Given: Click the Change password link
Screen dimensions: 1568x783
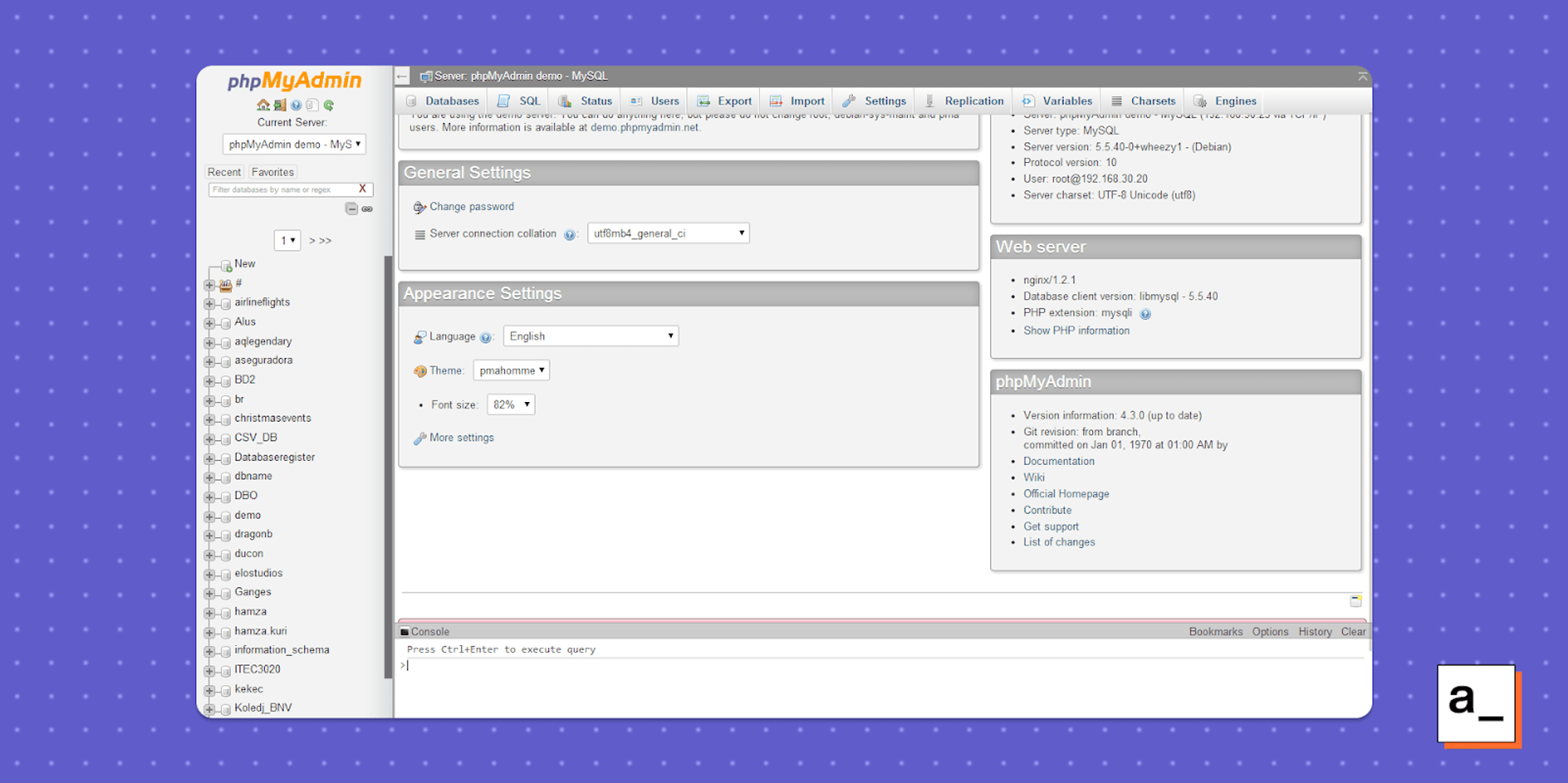Looking at the screenshot, I should [x=471, y=206].
